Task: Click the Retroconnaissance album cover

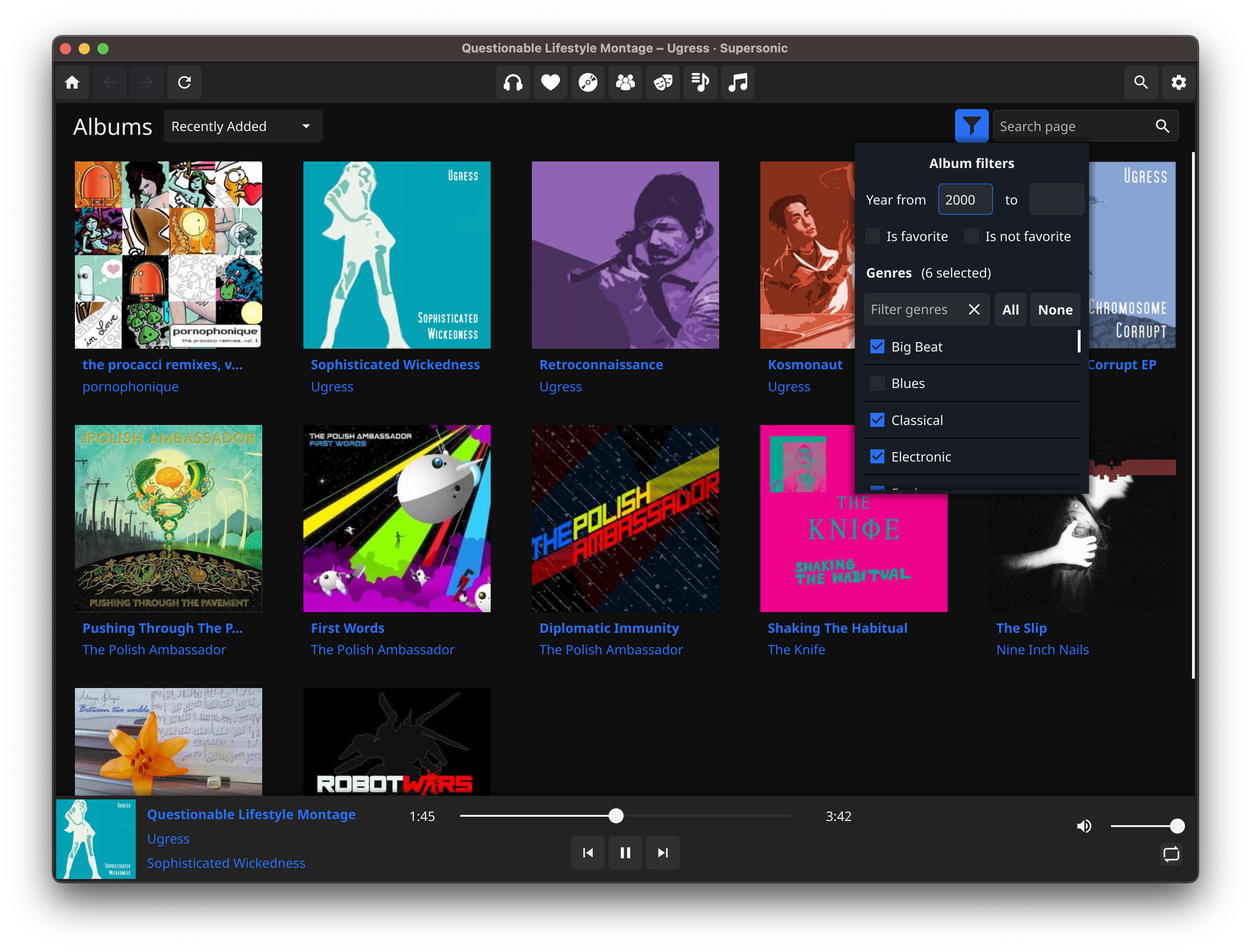Action: pos(625,255)
